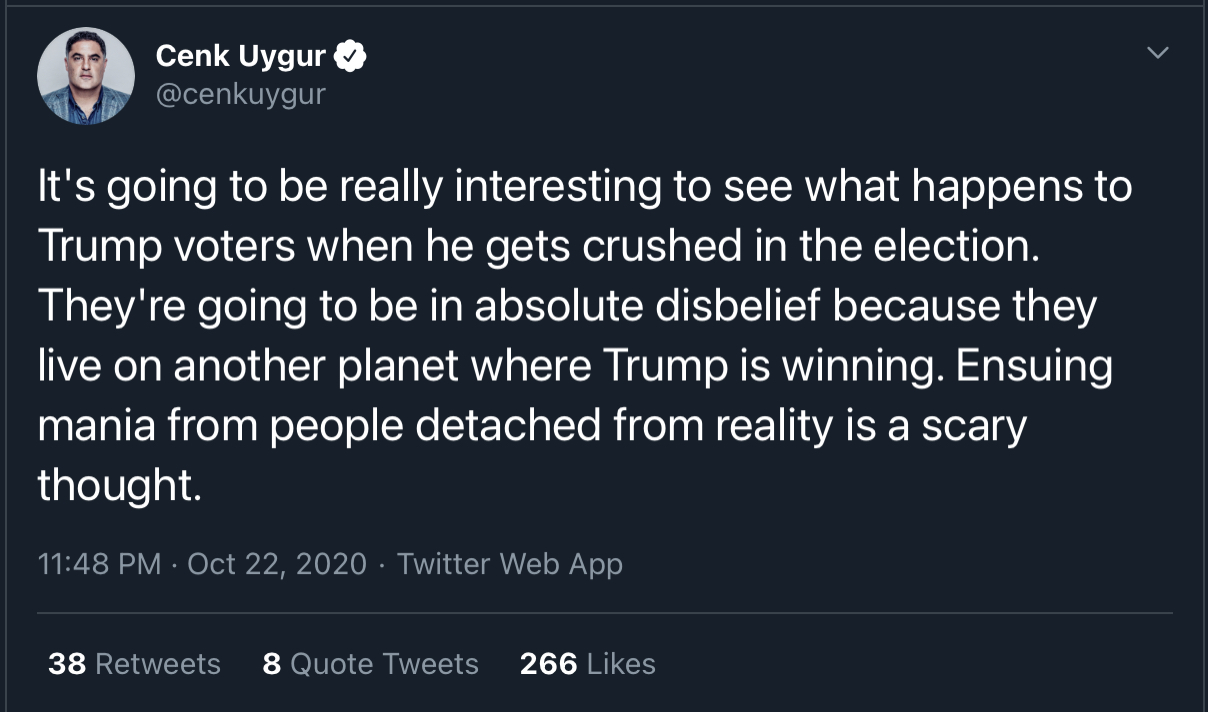Click the word "Ensuing" in the tweet
The image size is (1208, 712).
(1034, 368)
